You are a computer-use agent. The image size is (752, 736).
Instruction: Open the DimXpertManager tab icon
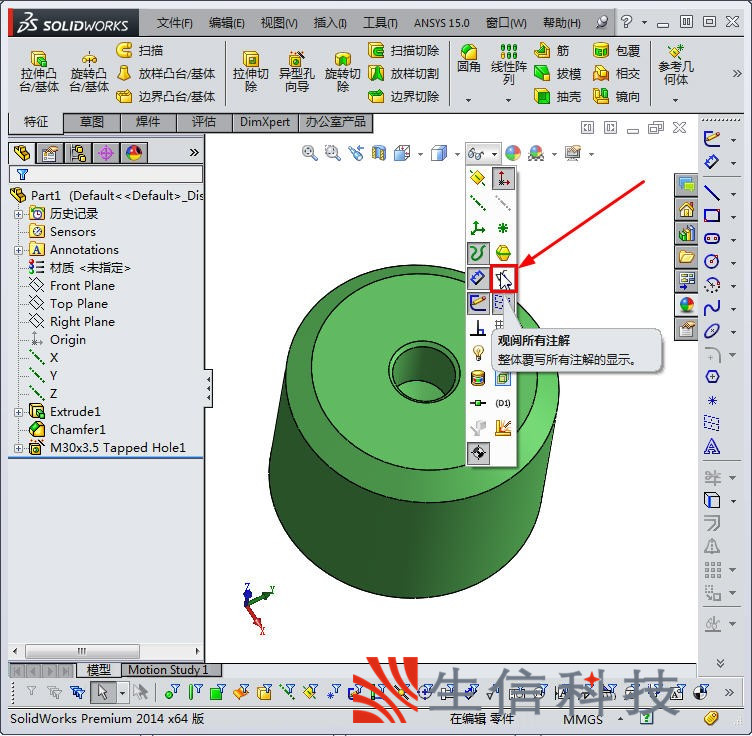point(106,153)
